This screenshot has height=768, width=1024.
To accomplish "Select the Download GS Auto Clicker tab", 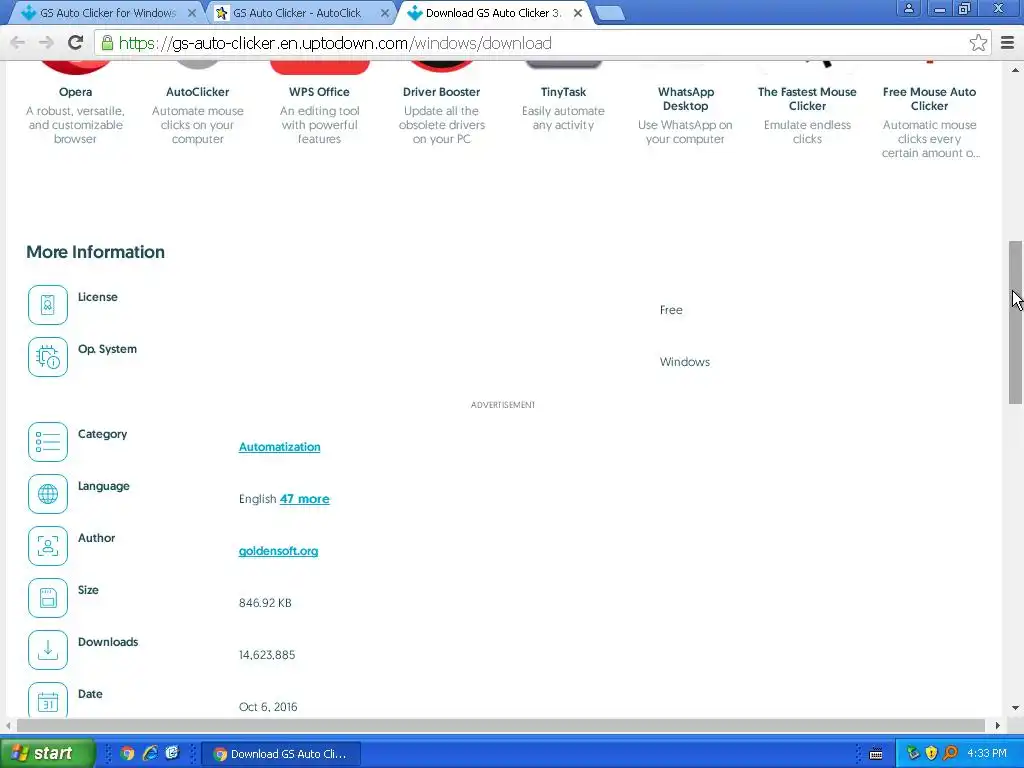I will pyautogui.click(x=493, y=13).
